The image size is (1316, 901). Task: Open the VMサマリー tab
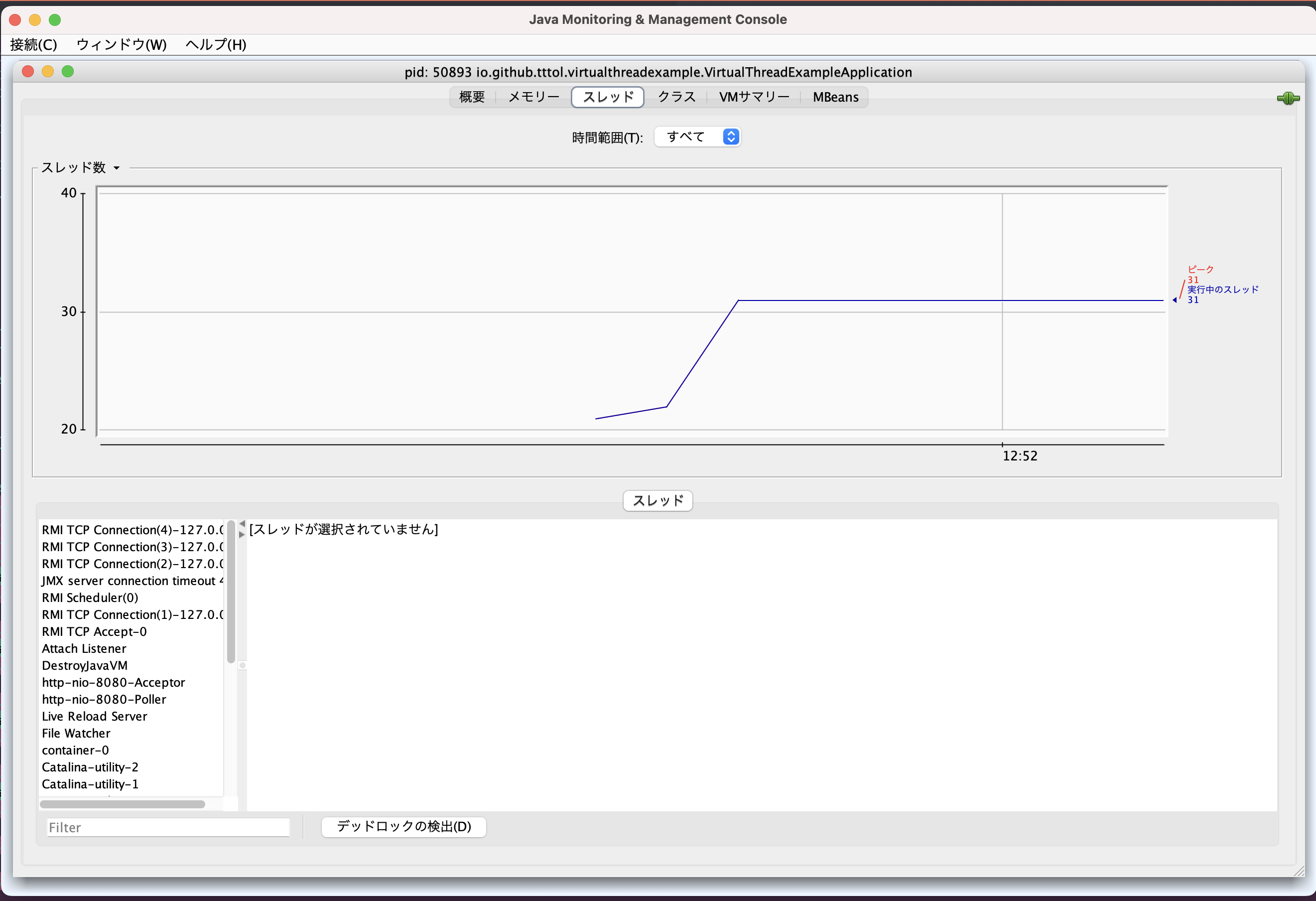coord(754,97)
